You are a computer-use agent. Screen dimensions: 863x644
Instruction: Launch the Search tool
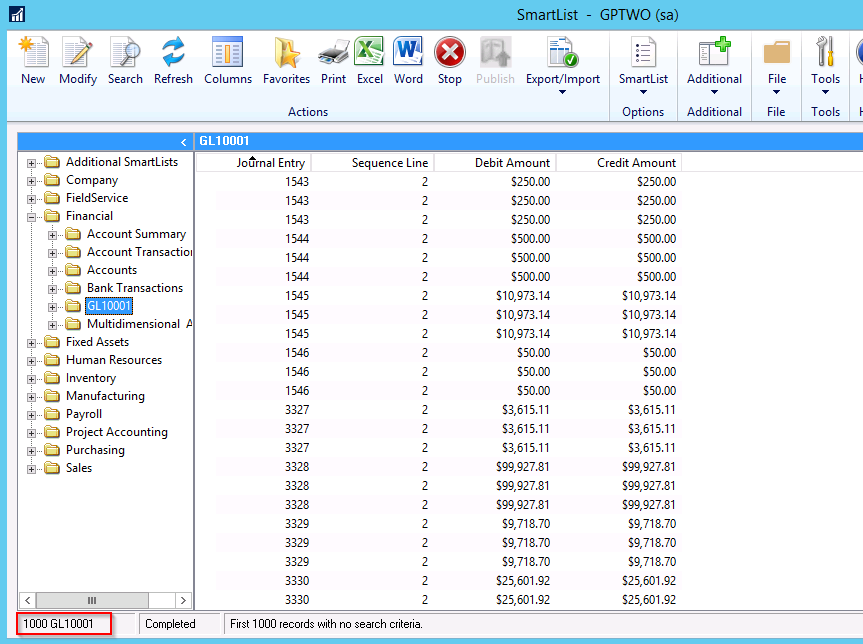point(125,61)
